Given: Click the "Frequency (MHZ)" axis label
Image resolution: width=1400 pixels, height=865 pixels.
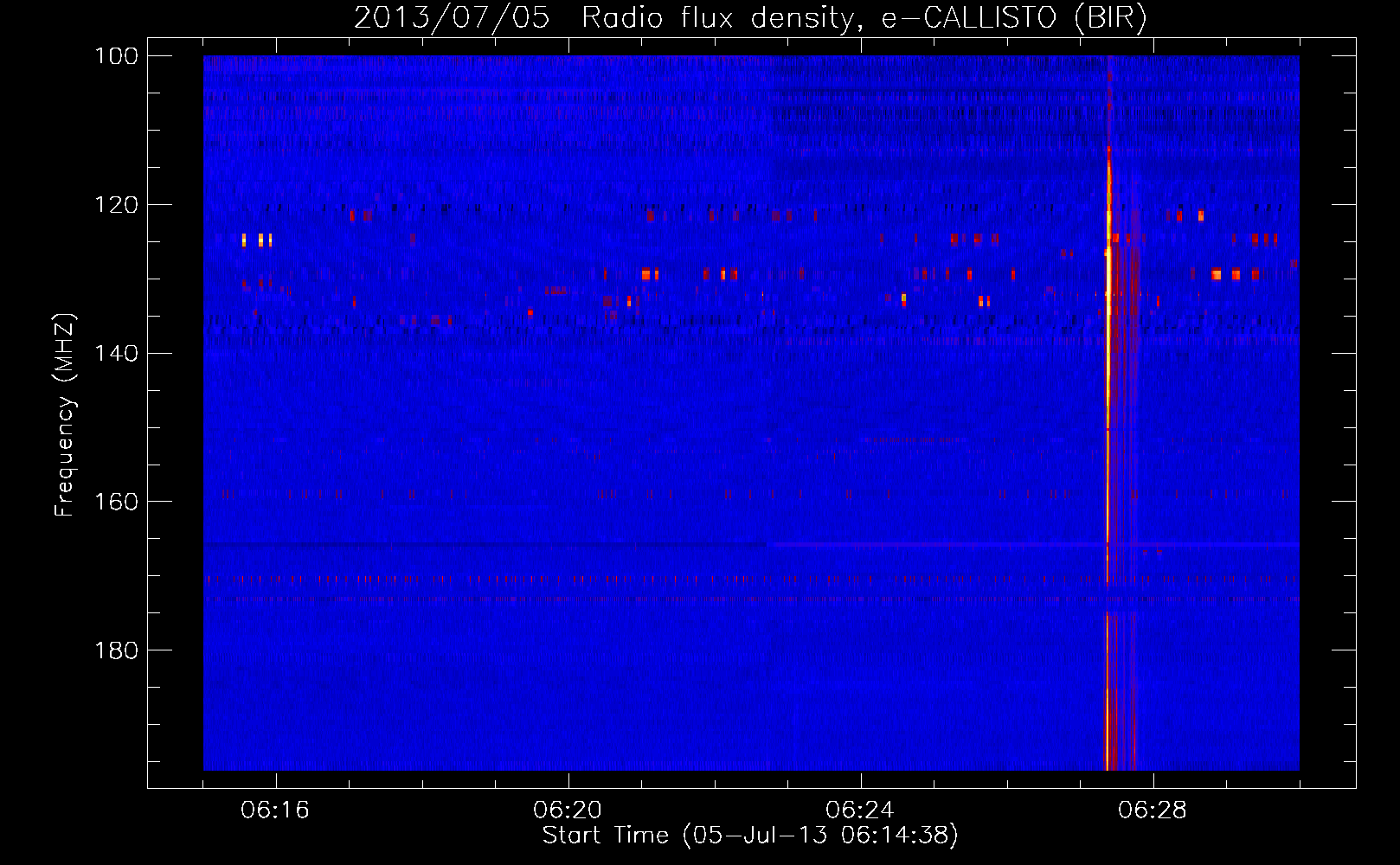Looking at the screenshot, I should 65,414.
